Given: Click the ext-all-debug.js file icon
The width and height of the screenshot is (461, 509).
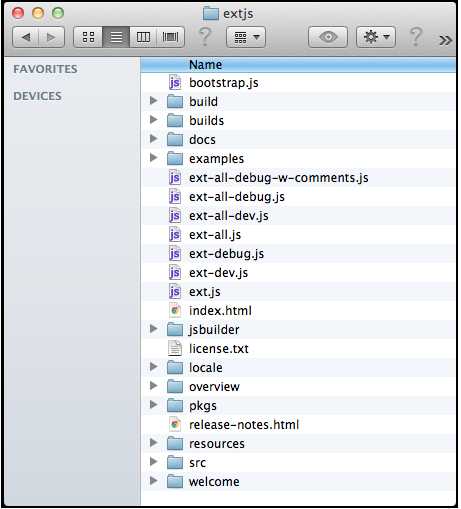Looking at the screenshot, I should tap(175, 197).
